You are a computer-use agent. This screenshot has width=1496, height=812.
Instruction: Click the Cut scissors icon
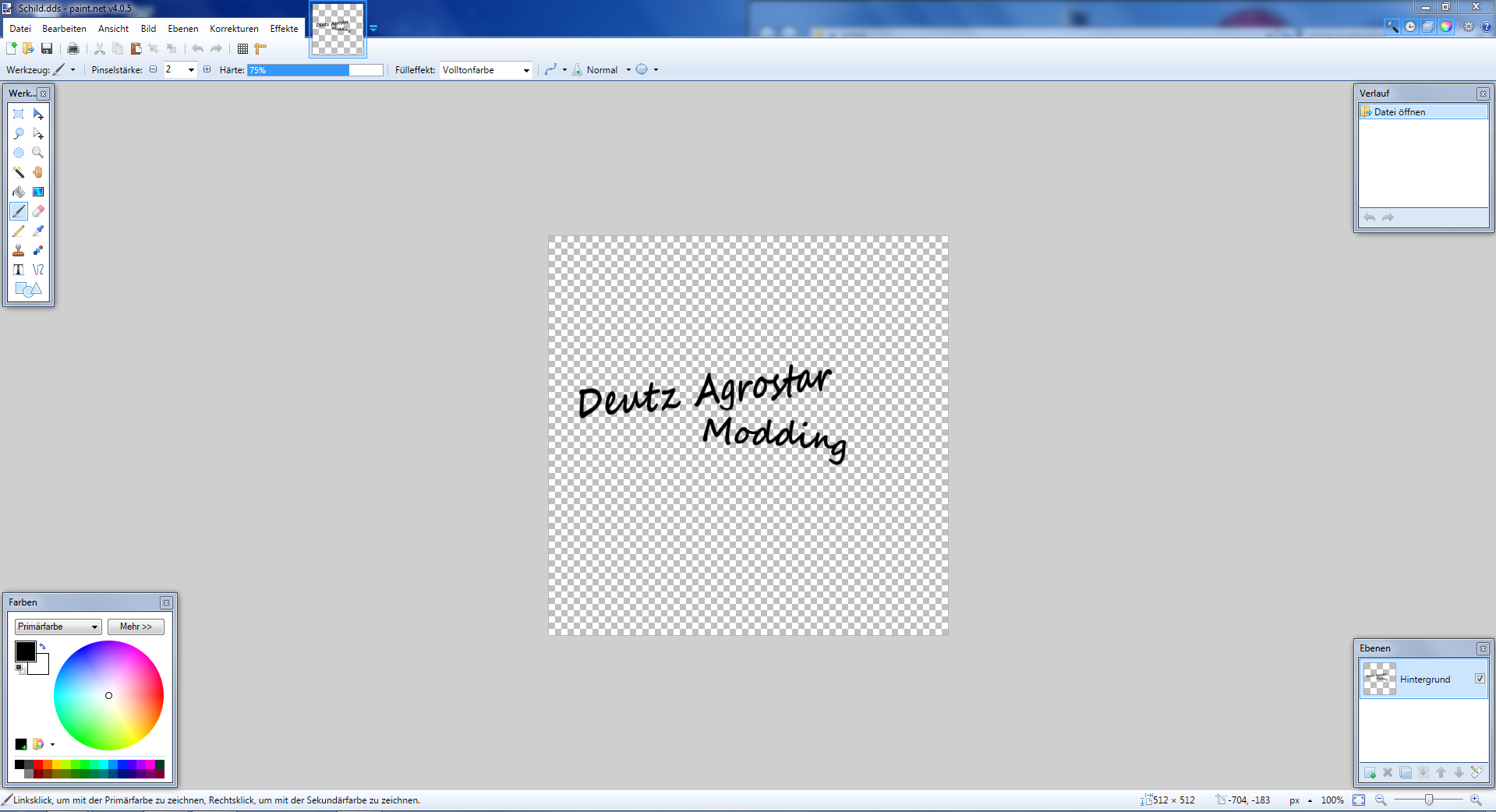100,48
